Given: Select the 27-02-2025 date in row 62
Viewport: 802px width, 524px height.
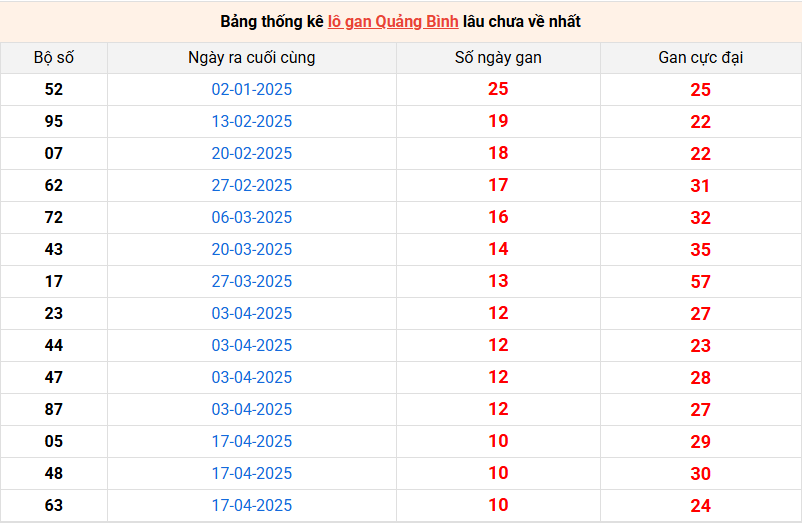Looking at the screenshot, I should [x=252, y=186].
